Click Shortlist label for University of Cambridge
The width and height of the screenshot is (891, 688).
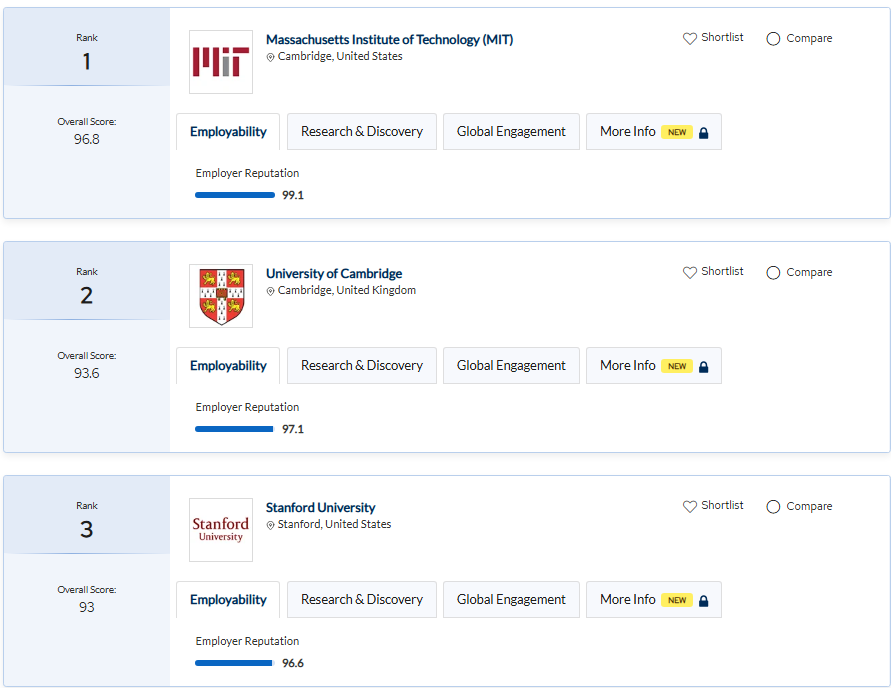tap(722, 272)
